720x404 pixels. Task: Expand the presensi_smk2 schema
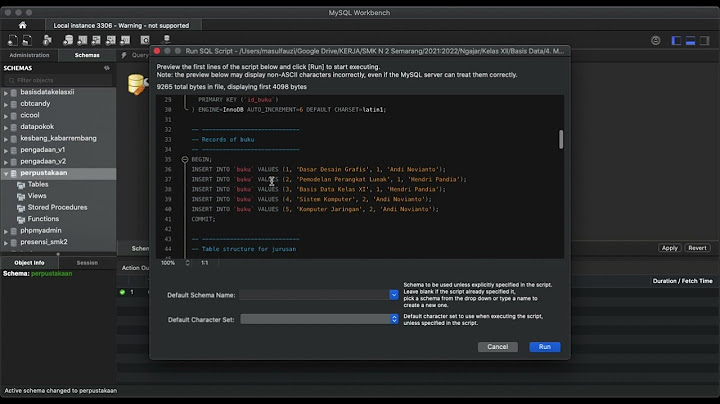tap(6, 242)
